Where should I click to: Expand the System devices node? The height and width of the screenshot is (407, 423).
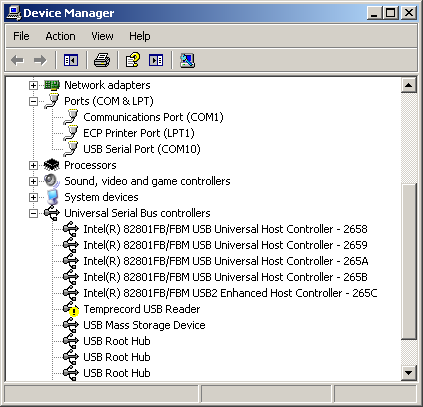pyautogui.click(x=33, y=197)
